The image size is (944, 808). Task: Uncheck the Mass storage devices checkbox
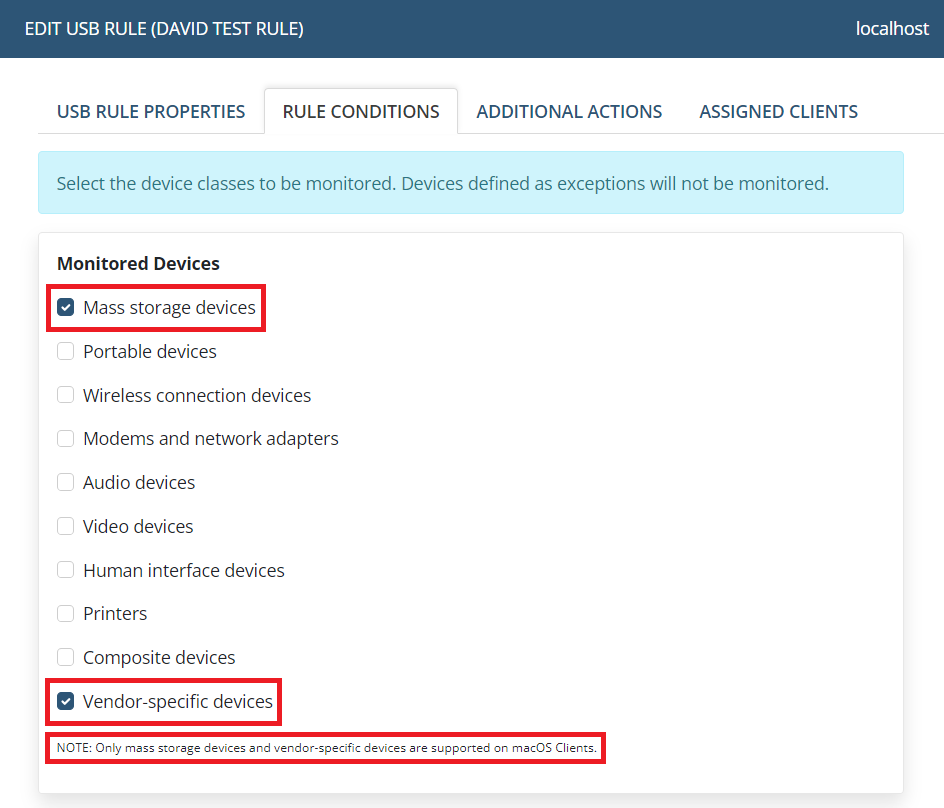[x=66, y=308]
